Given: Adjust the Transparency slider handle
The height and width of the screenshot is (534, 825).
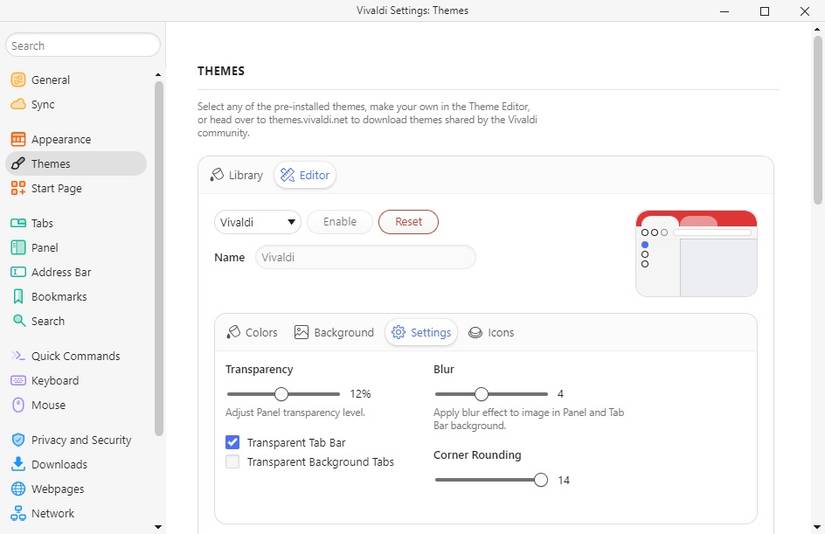Looking at the screenshot, I should coord(281,394).
